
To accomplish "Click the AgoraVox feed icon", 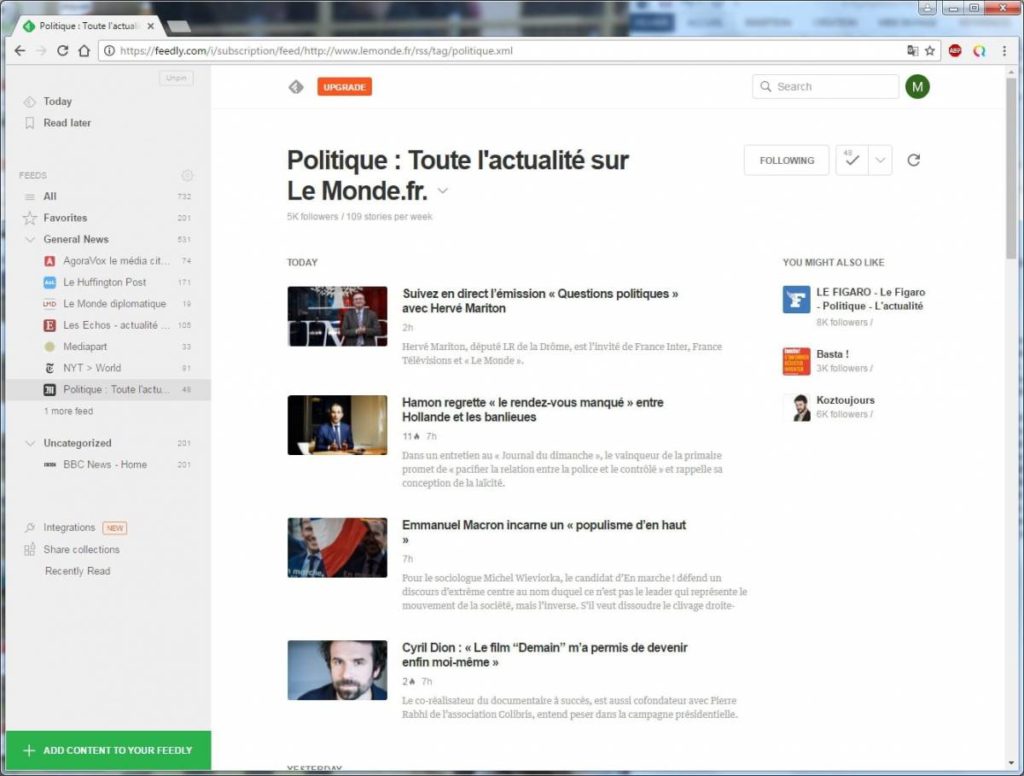I will click(x=50, y=261).
